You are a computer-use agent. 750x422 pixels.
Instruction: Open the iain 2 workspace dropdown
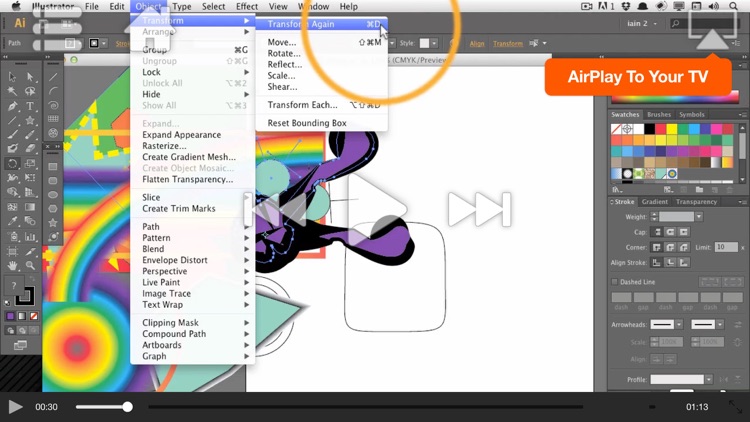tap(641, 23)
